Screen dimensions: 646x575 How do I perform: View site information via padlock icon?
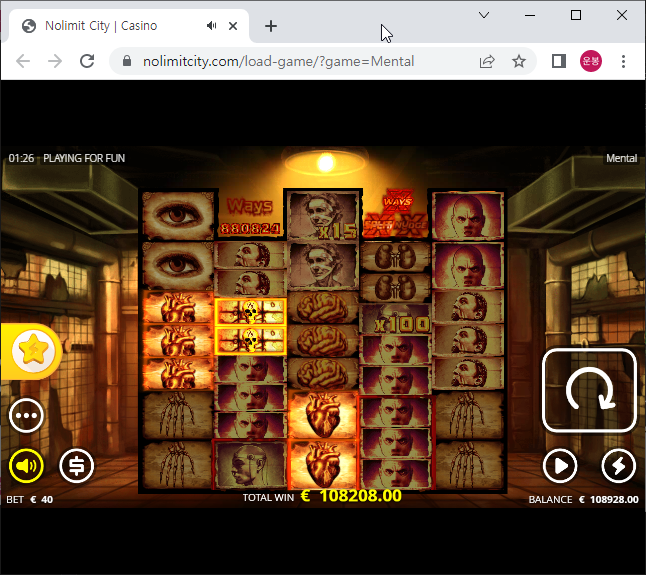tap(127, 61)
